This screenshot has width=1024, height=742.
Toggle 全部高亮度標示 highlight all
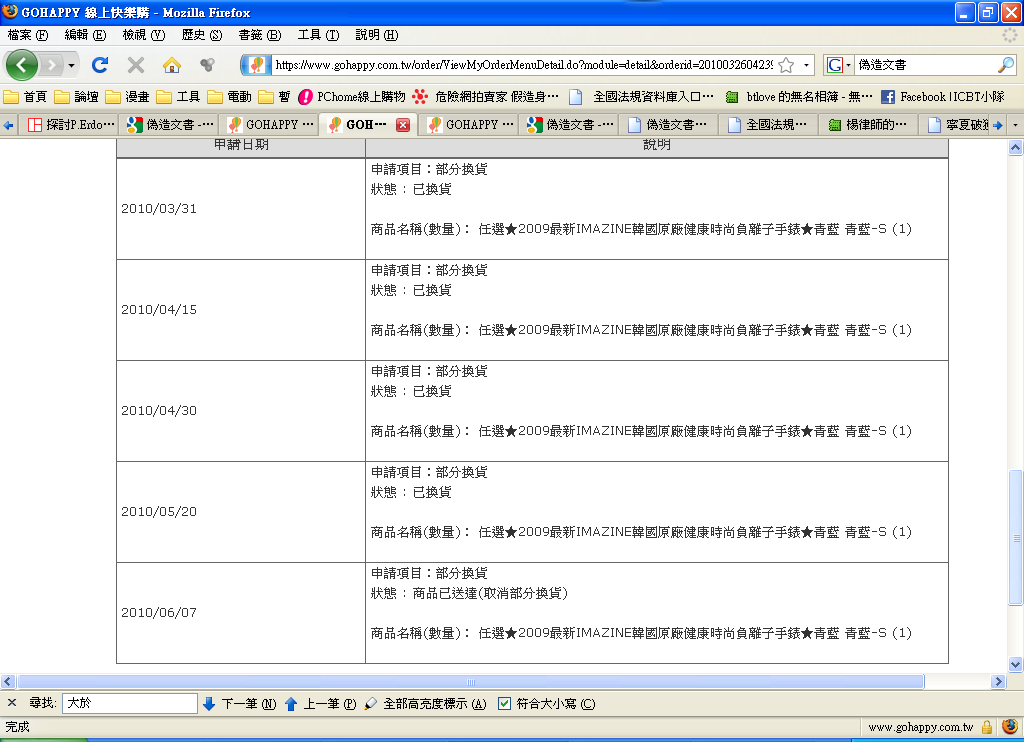tap(426, 703)
